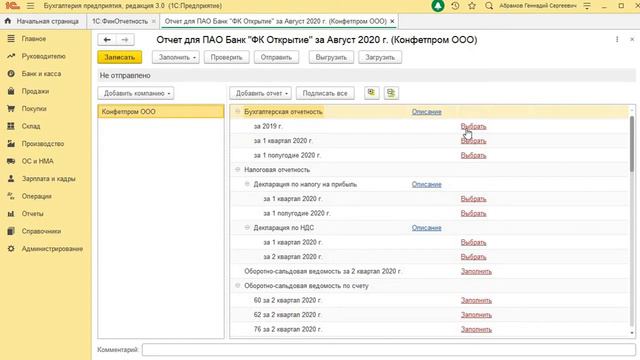Select Конфетпром ООО in company list
Screen dimensions: 640x360
tap(161, 111)
